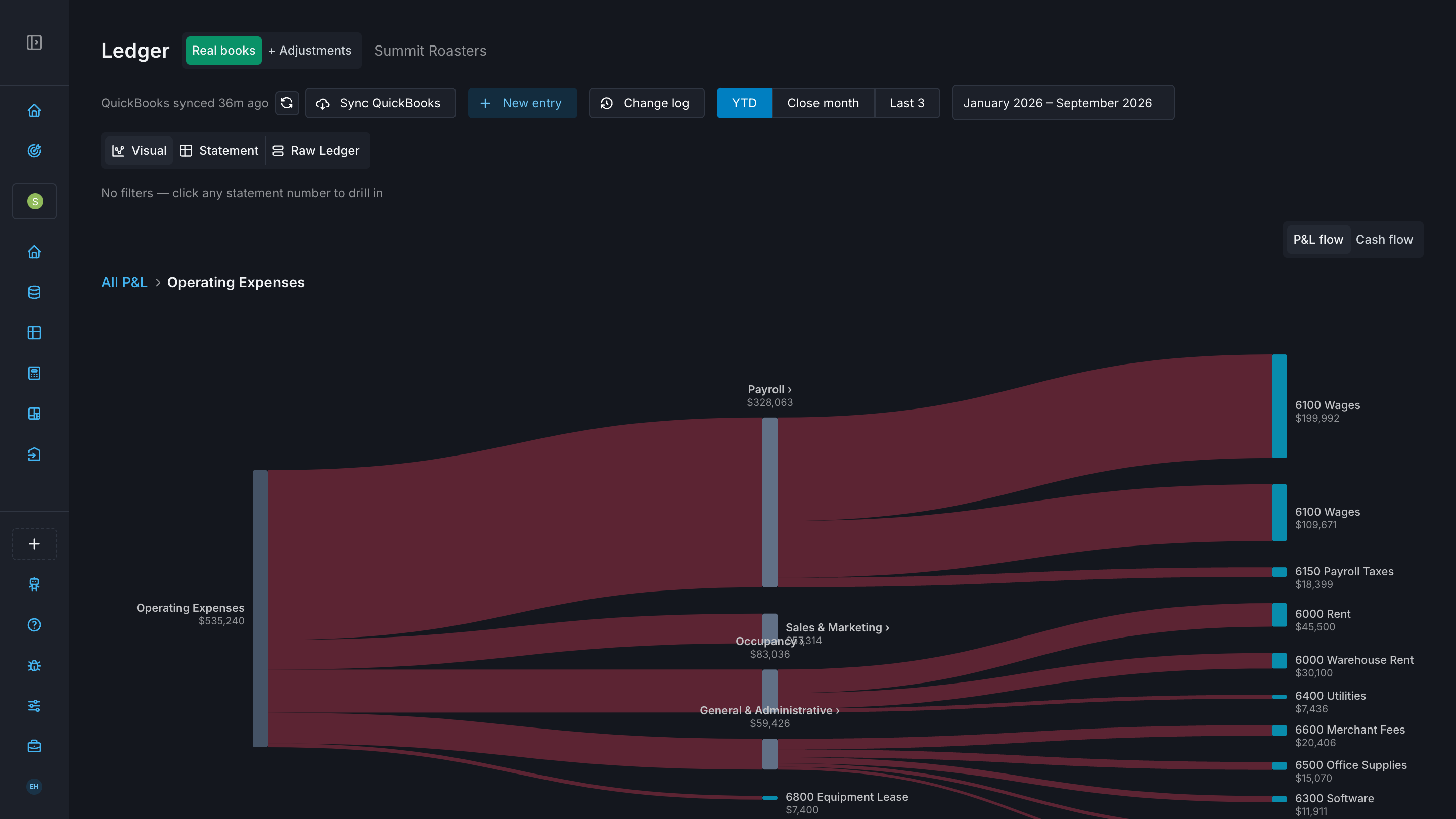Create a New entry
1456x819 pixels.
tap(522, 103)
